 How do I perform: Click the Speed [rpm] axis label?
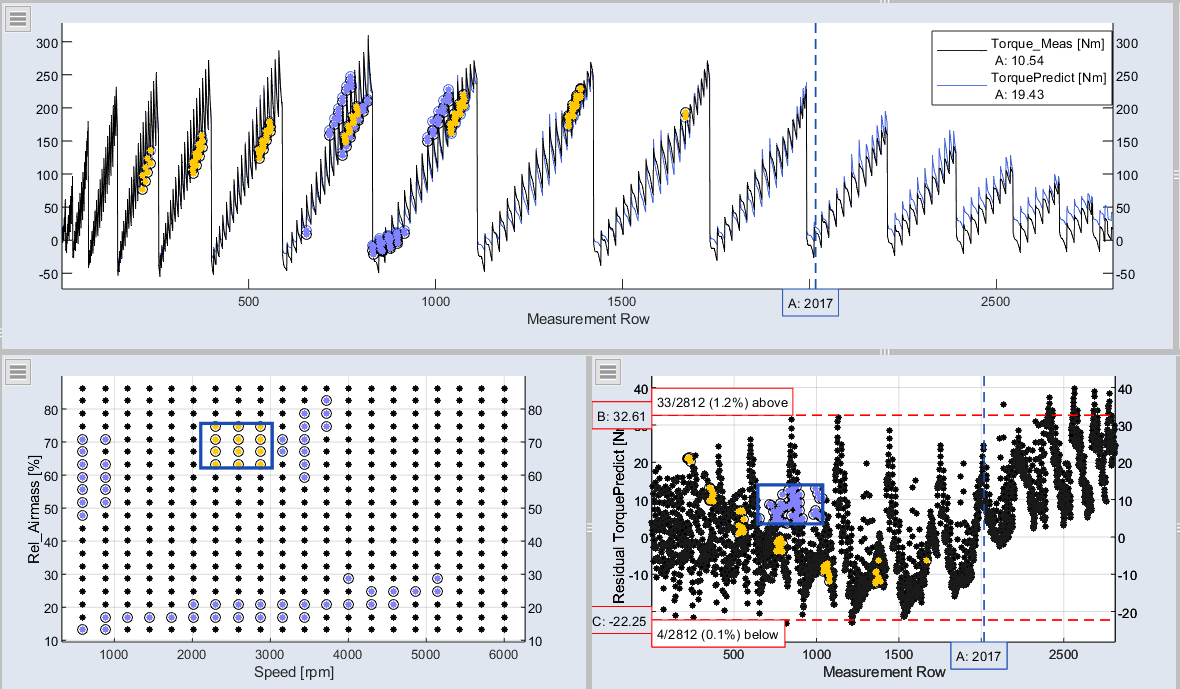point(294,672)
